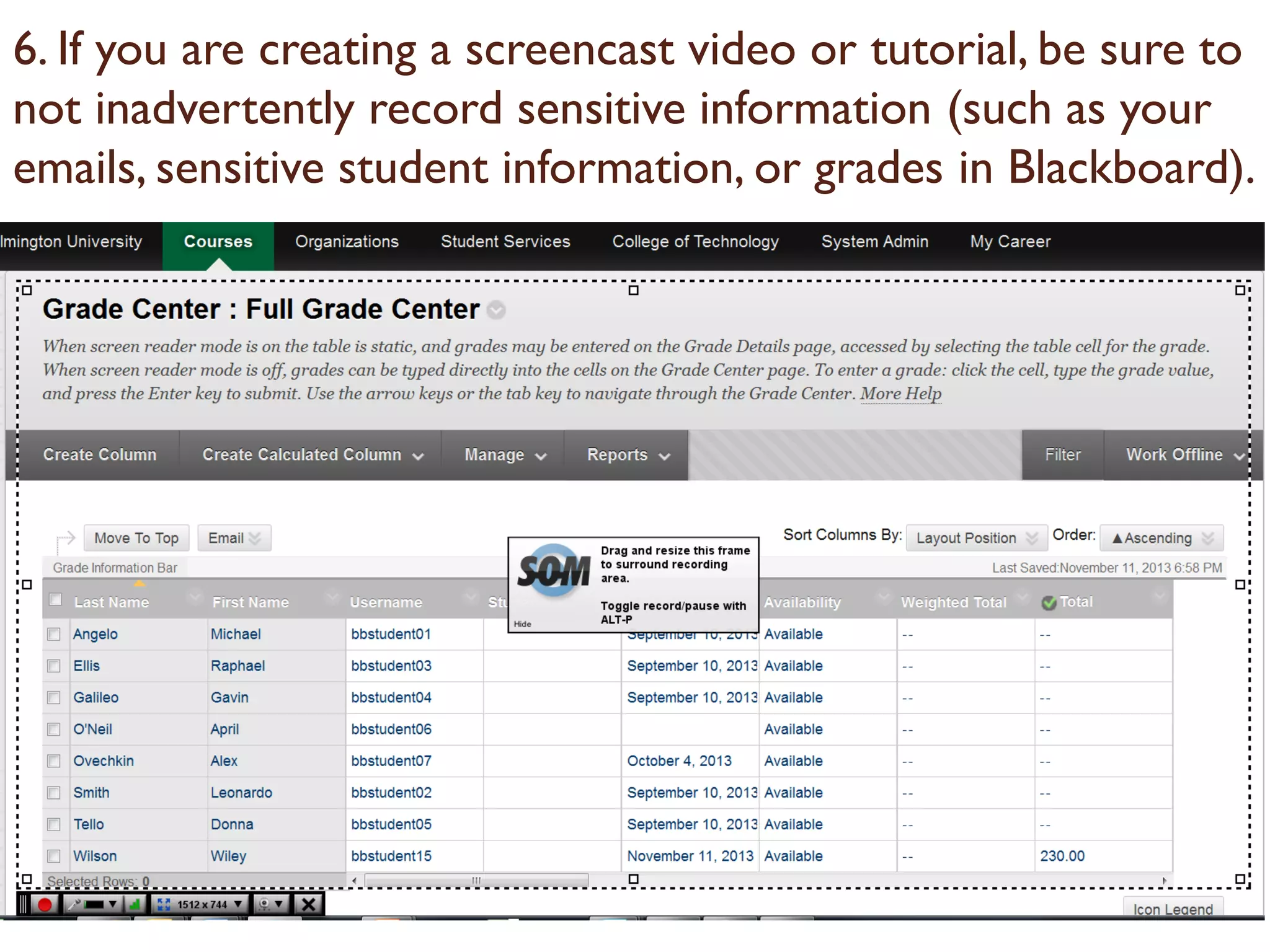Hide the recorder instruction popup
Viewport: 1270px width, 952px height.
coord(522,624)
